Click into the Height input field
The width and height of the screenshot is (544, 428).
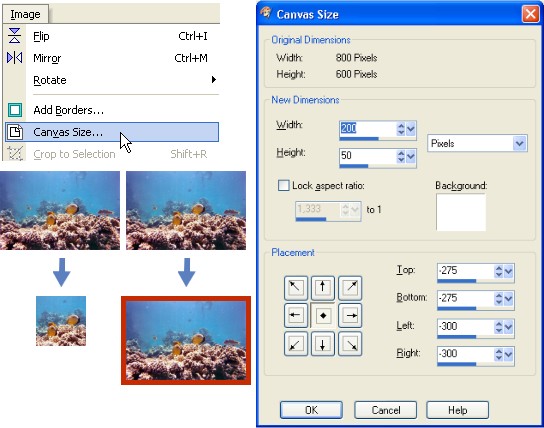[367, 156]
